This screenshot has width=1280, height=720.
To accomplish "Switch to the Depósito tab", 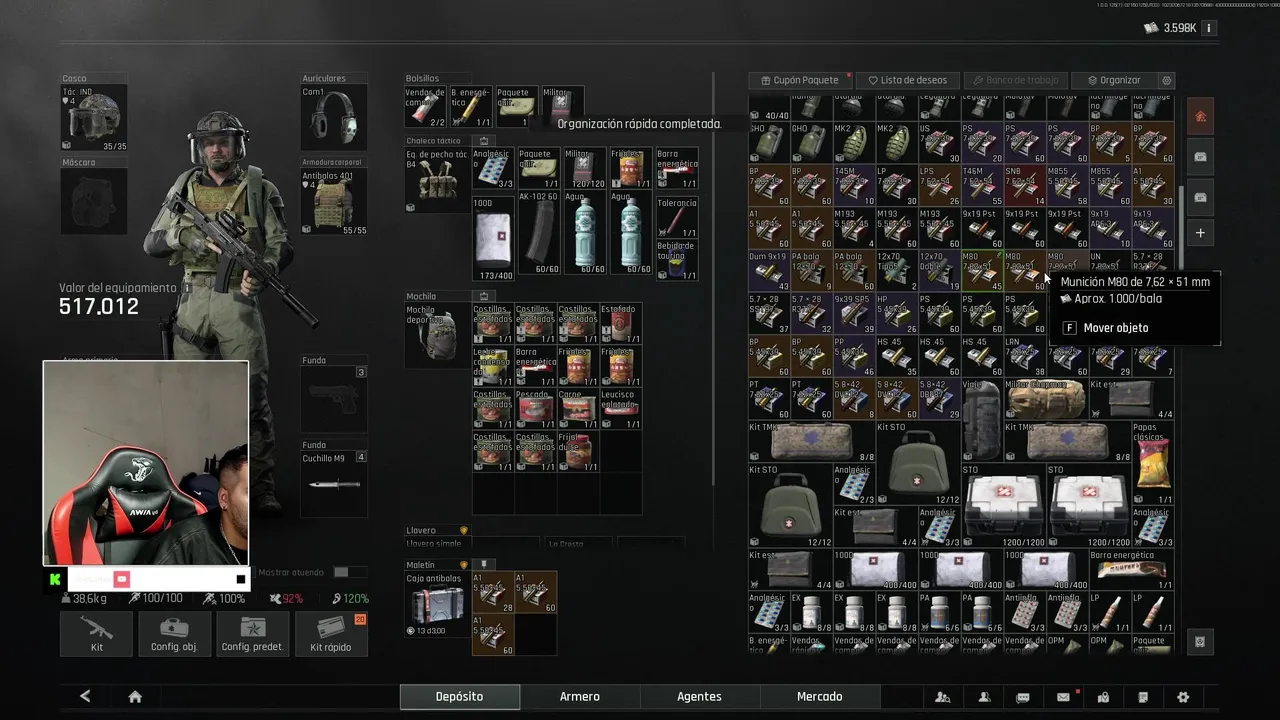I will coord(459,697).
